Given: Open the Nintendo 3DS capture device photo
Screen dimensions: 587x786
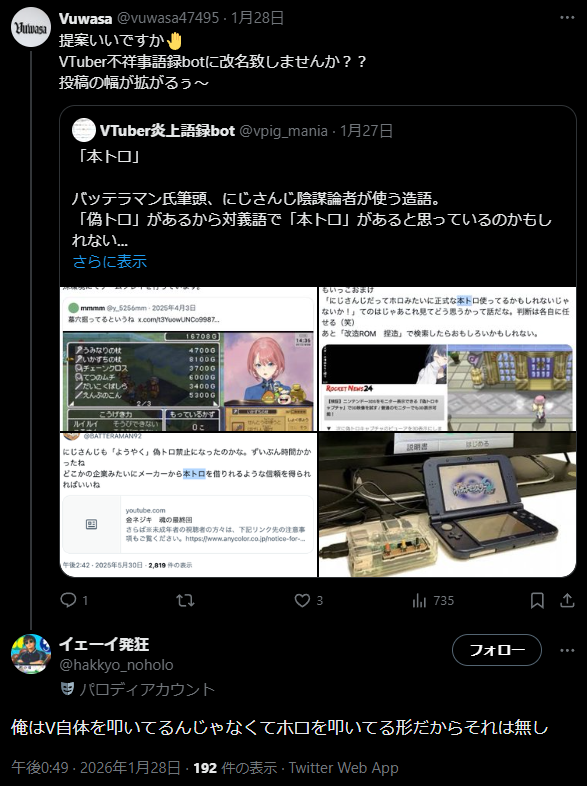Looking at the screenshot, I should (447, 505).
